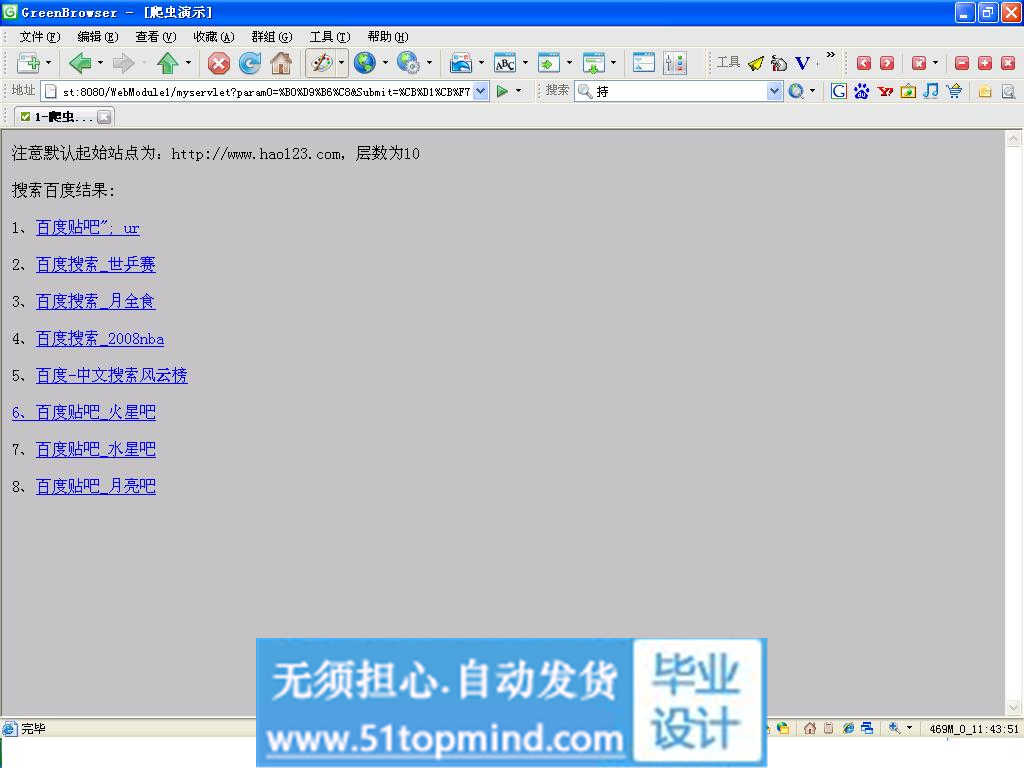This screenshot has width=1024, height=768.
Task: Open the 百度贴吧": ur link
Action: (88, 228)
